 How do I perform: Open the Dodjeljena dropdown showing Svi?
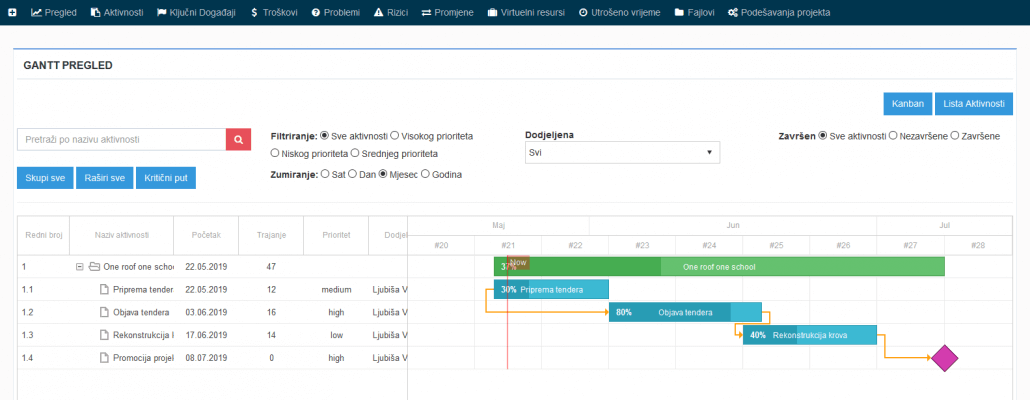tap(622, 152)
